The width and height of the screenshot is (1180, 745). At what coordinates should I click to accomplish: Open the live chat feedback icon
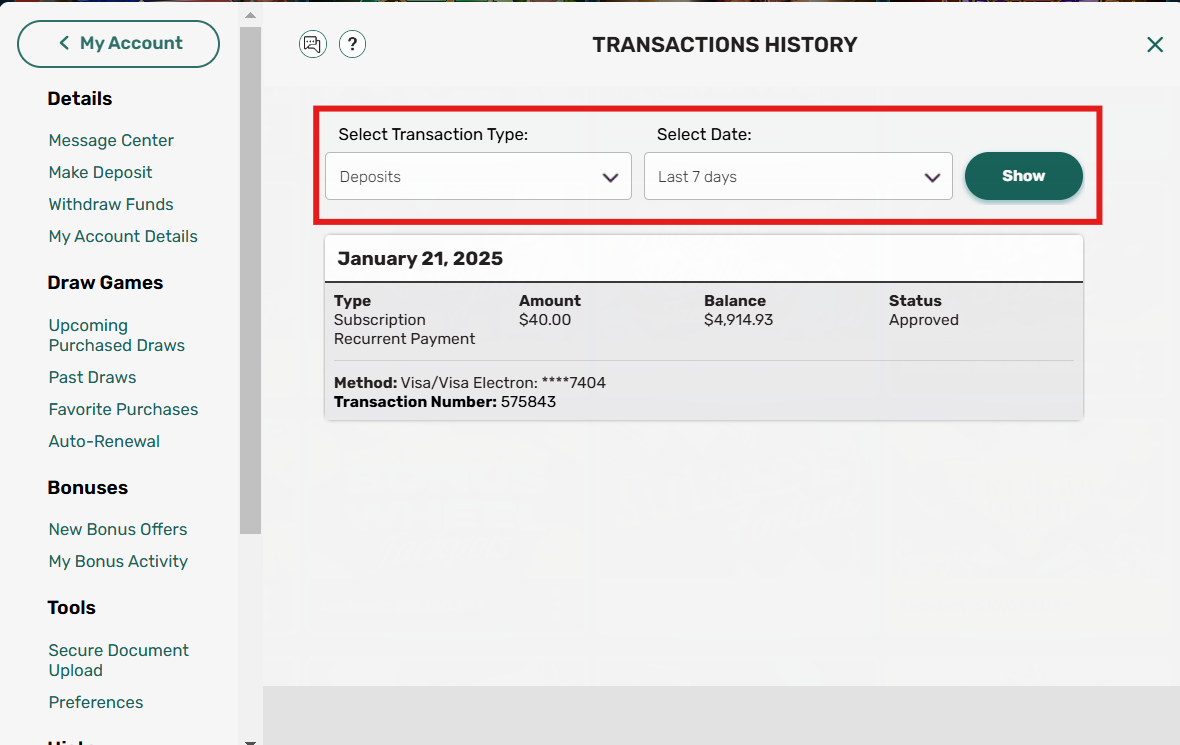(313, 44)
